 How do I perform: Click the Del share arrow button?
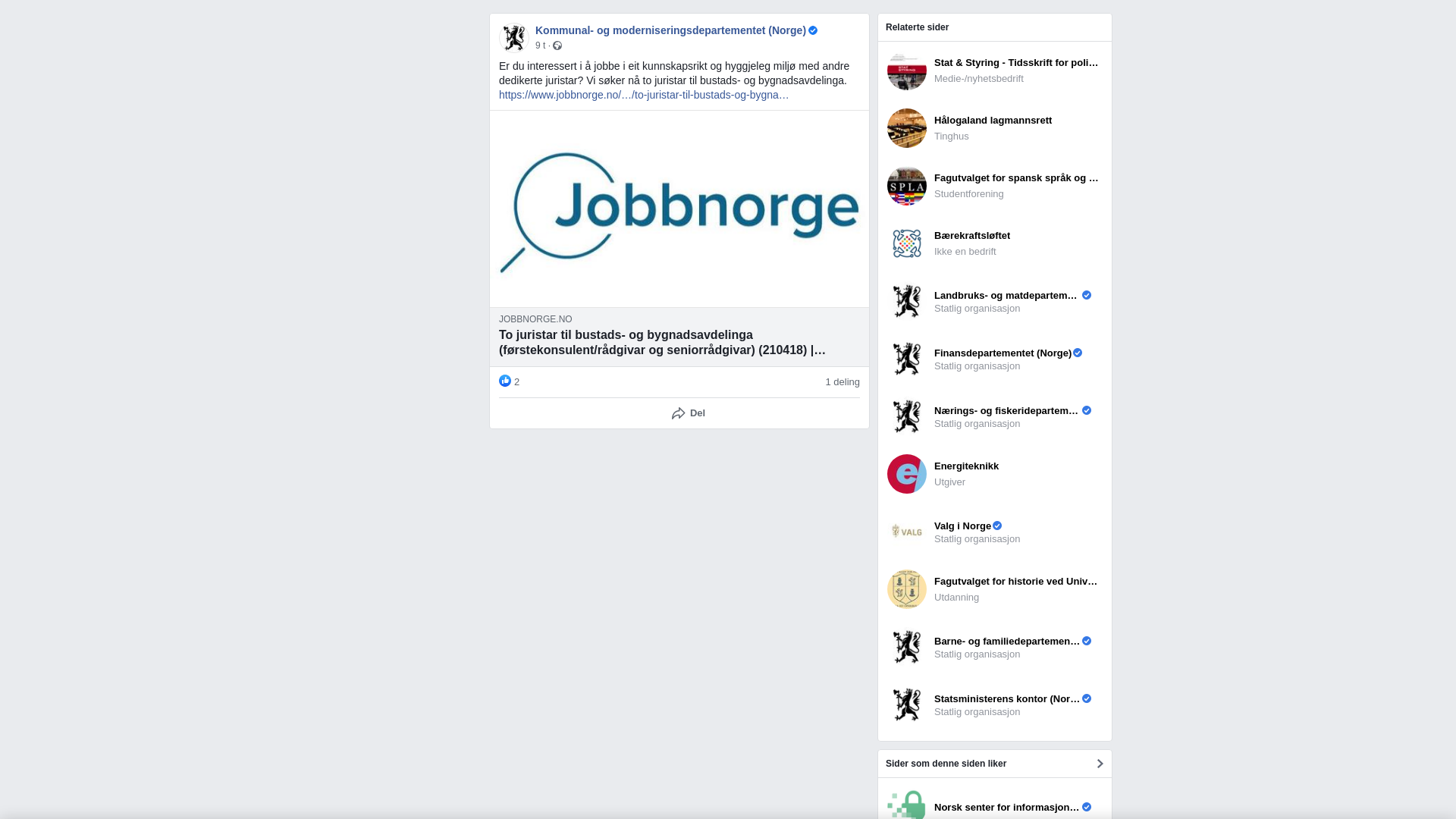pyautogui.click(x=688, y=413)
